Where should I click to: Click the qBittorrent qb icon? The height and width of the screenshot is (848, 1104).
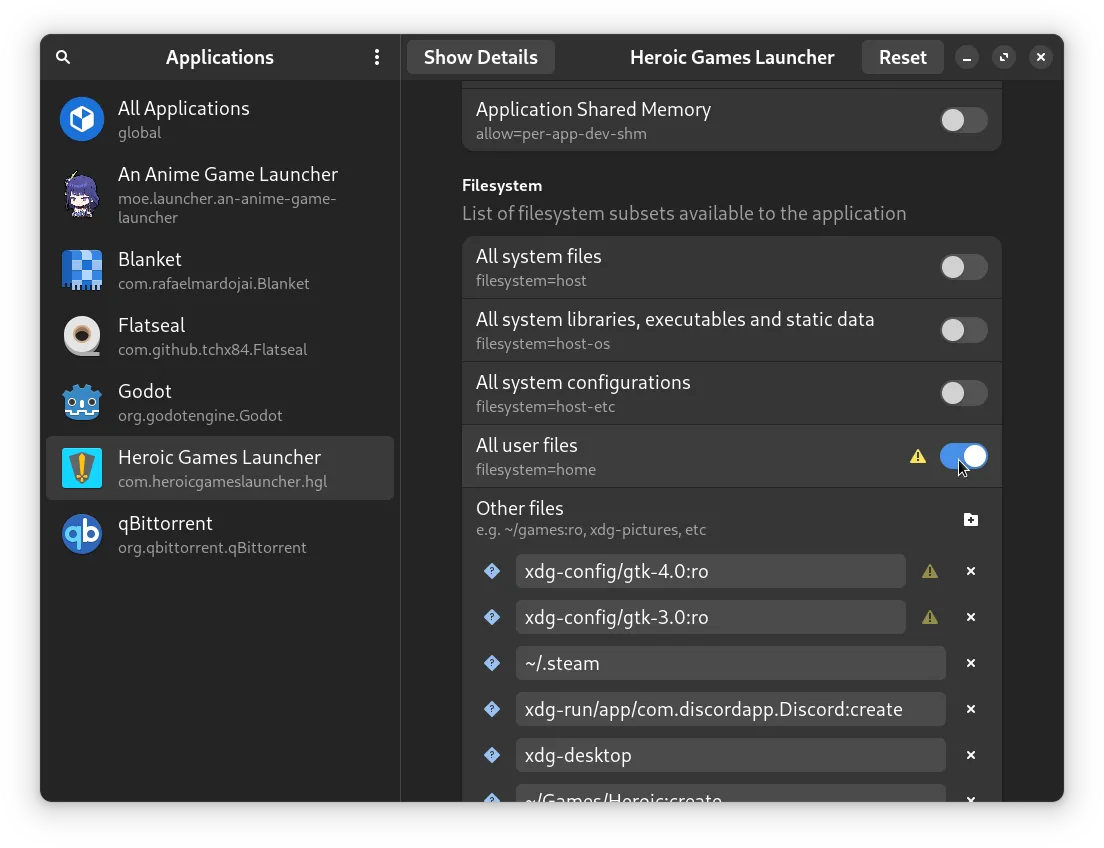[82, 534]
